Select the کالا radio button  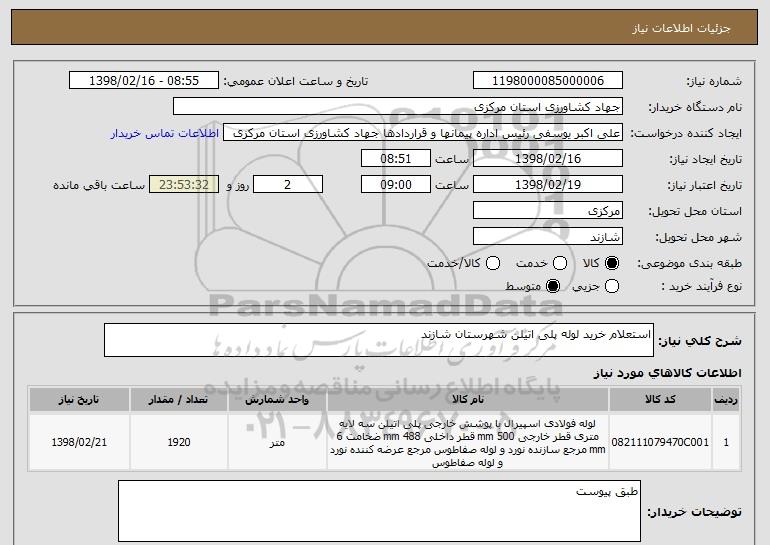coord(612,264)
